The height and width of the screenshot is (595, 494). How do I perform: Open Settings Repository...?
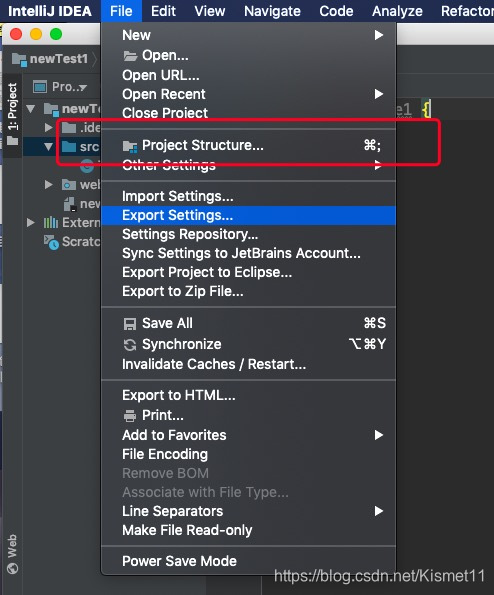[249, 234]
